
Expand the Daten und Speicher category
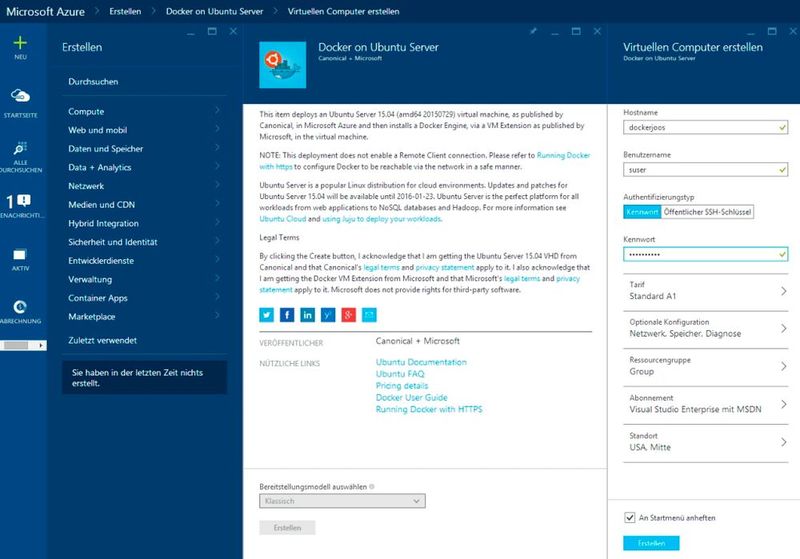click(144, 148)
